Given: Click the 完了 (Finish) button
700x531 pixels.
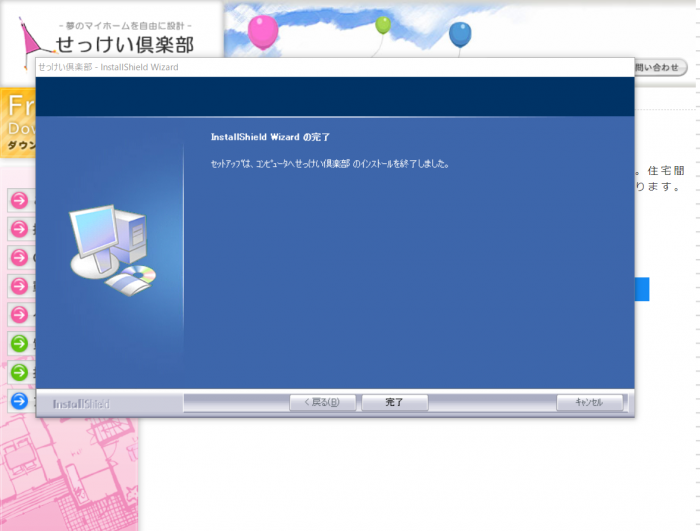Looking at the screenshot, I should click(x=395, y=402).
